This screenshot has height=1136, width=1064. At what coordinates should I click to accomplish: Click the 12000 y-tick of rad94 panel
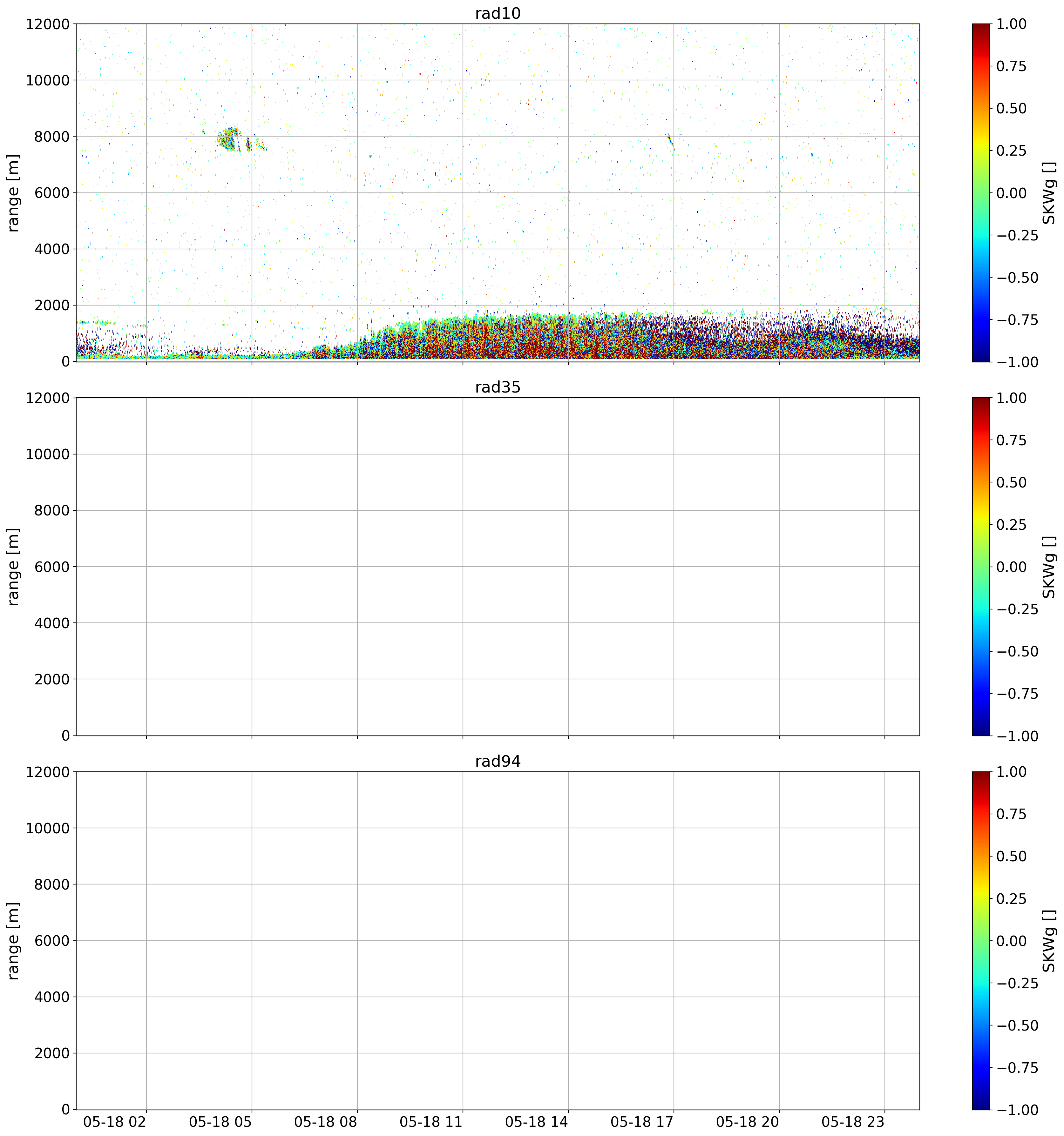(47, 772)
